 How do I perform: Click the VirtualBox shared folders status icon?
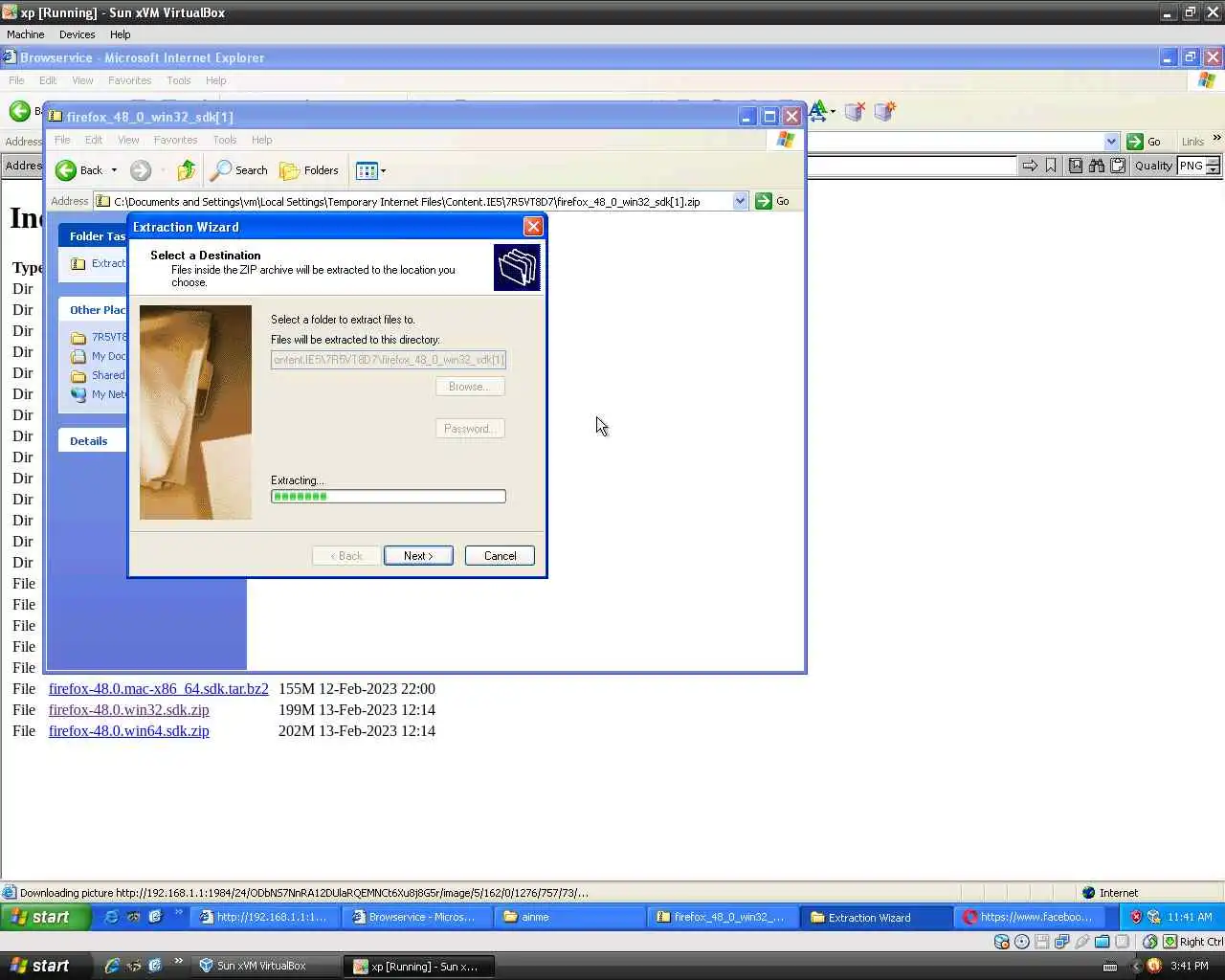(x=1102, y=942)
